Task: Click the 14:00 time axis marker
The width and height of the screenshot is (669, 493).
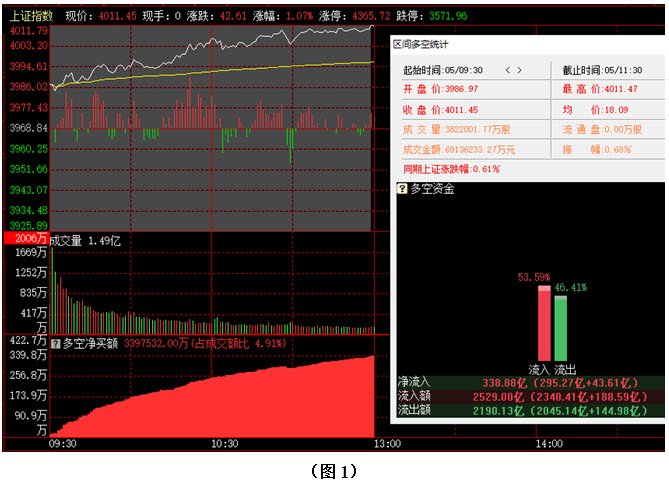Action: tap(547, 443)
